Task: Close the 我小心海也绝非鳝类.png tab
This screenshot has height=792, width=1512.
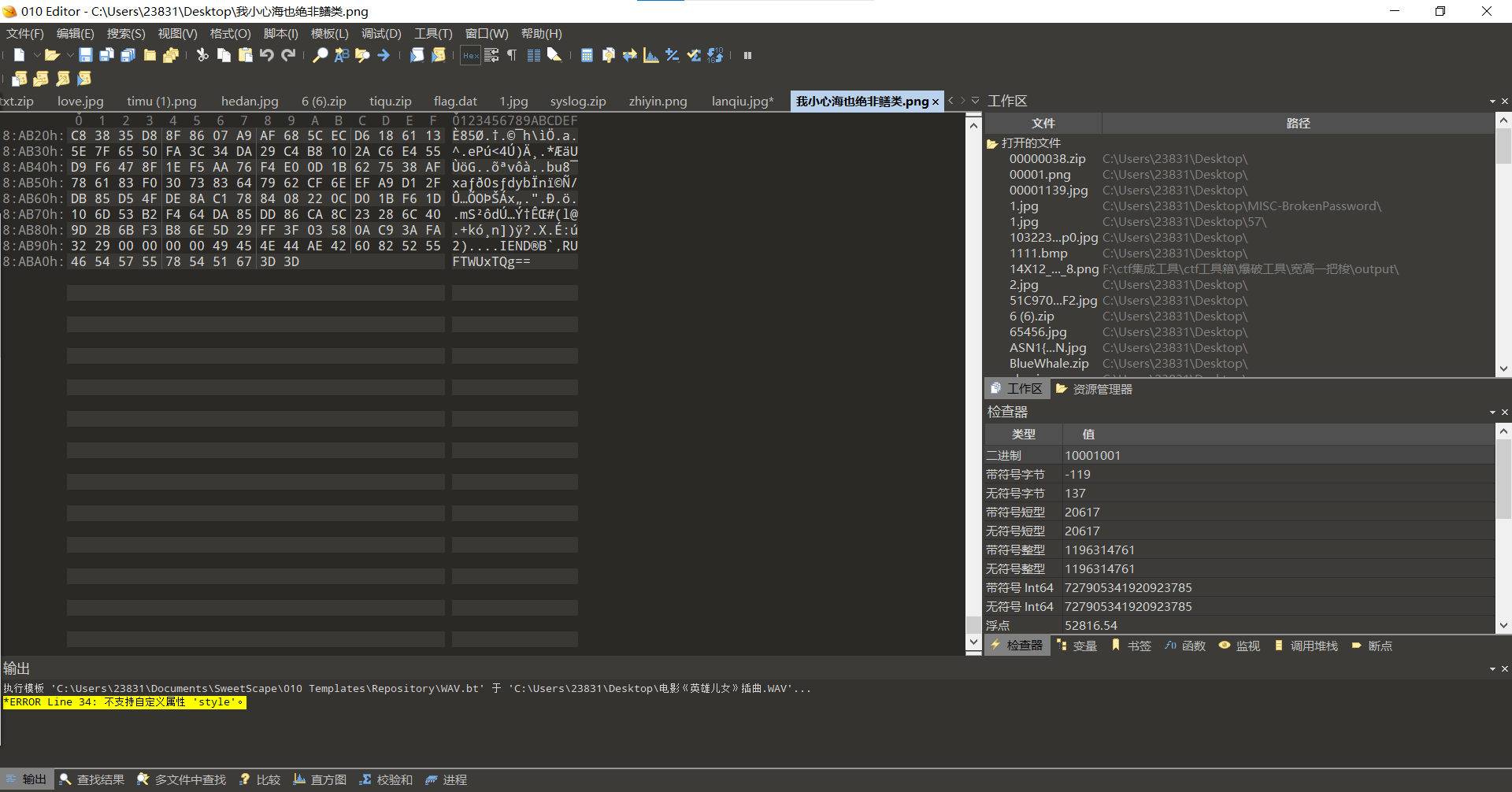Action: click(x=936, y=102)
